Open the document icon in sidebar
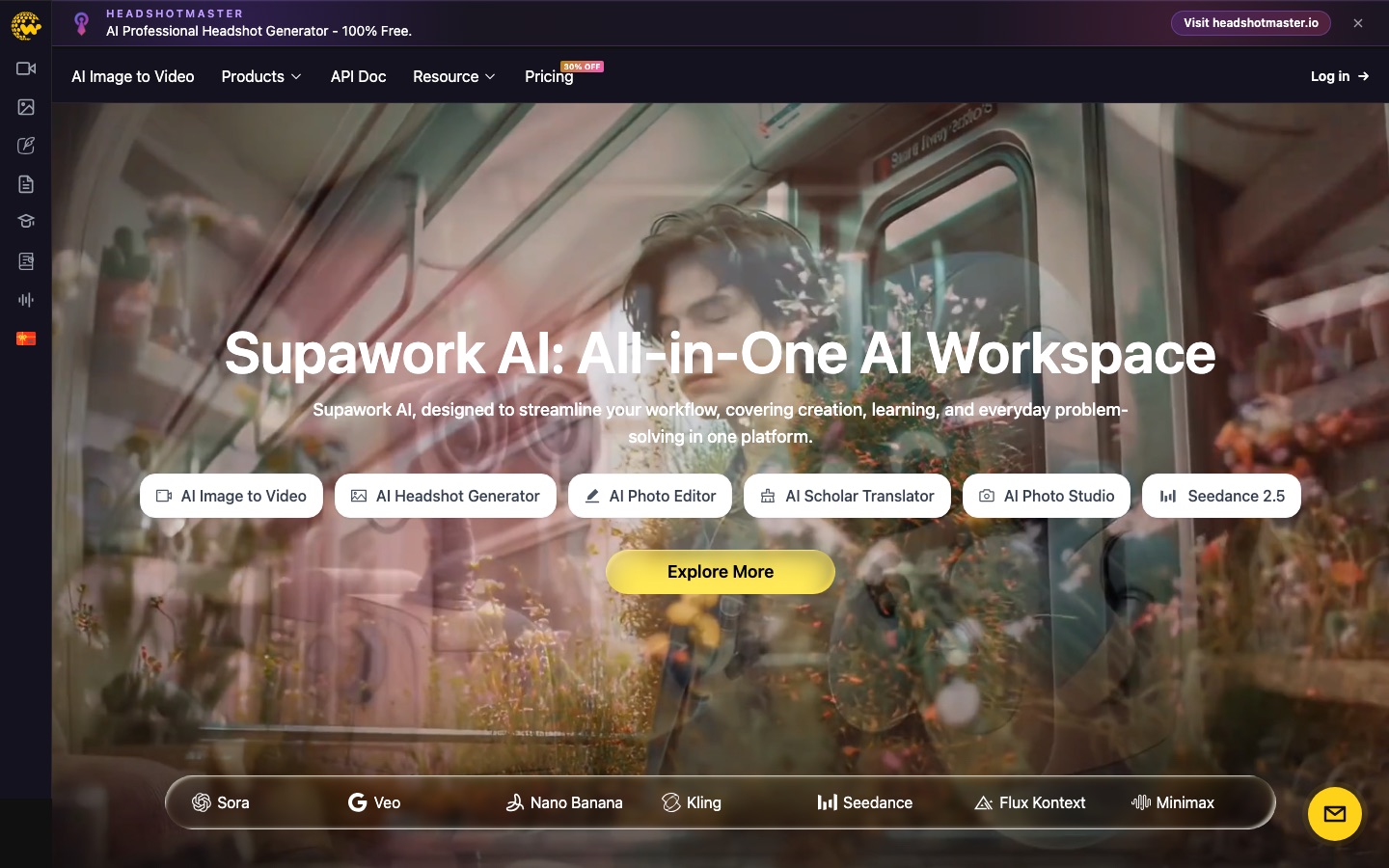This screenshot has width=1389, height=868. pos(26,184)
